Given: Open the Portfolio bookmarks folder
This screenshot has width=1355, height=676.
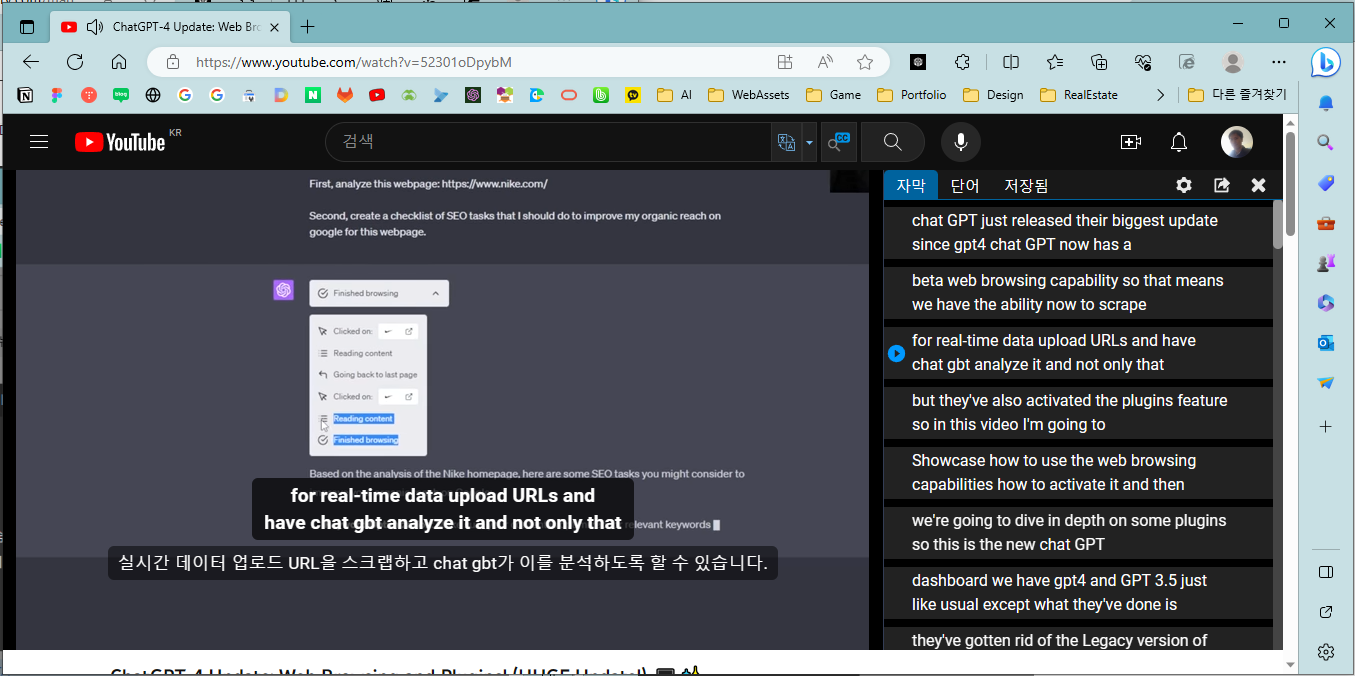Looking at the screenshot, I should tap(911, 95).
